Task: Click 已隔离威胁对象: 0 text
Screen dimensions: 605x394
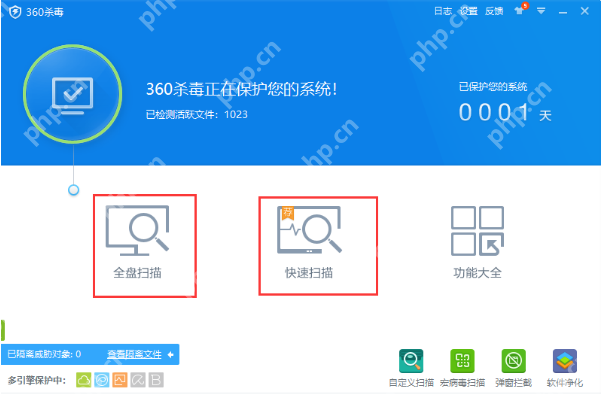Action: pyautogui.click(x=44, y=354)
